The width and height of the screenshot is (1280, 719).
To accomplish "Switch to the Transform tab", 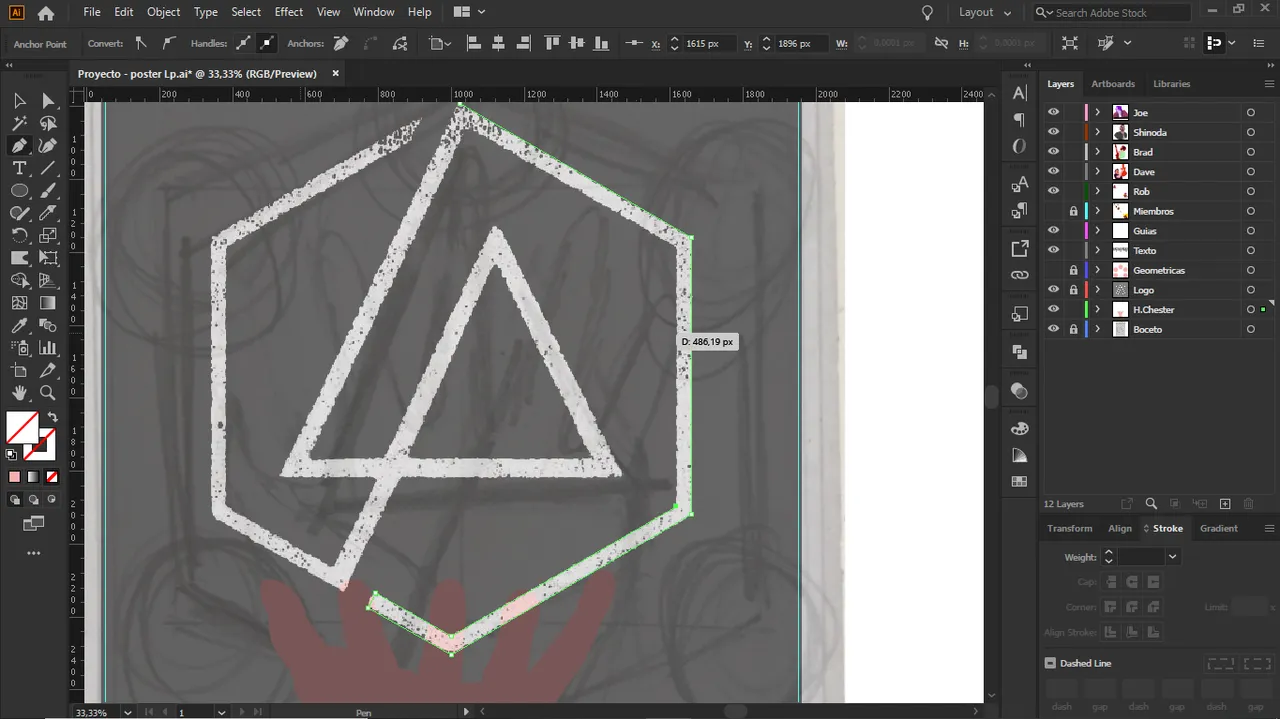I will coord(1070,528).
